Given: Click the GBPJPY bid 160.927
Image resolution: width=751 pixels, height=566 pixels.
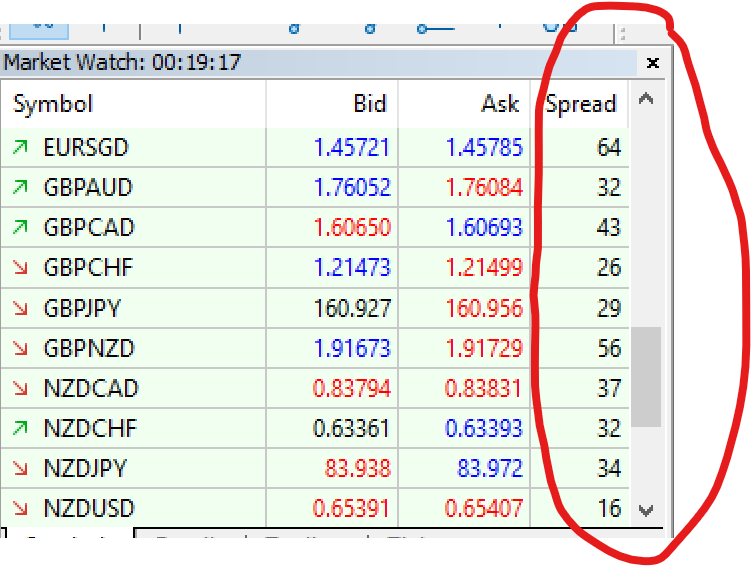Looking at the screenshot, I should [x=352, y=308].
